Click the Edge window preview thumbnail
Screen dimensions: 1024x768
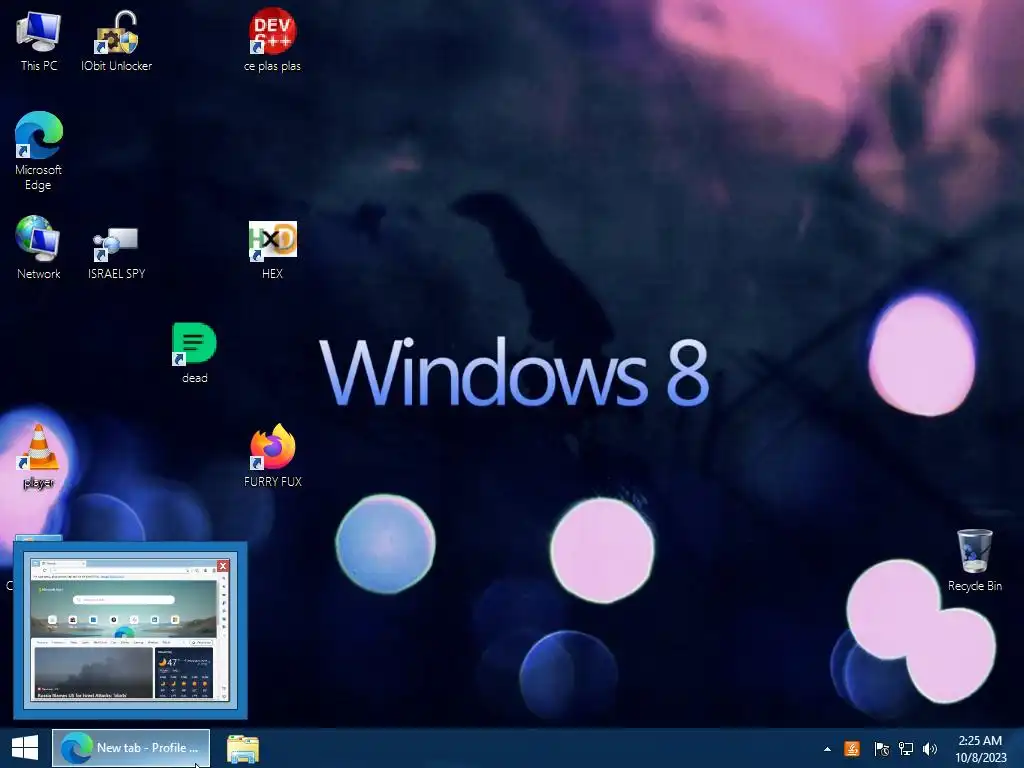click(x=131, y=630)
